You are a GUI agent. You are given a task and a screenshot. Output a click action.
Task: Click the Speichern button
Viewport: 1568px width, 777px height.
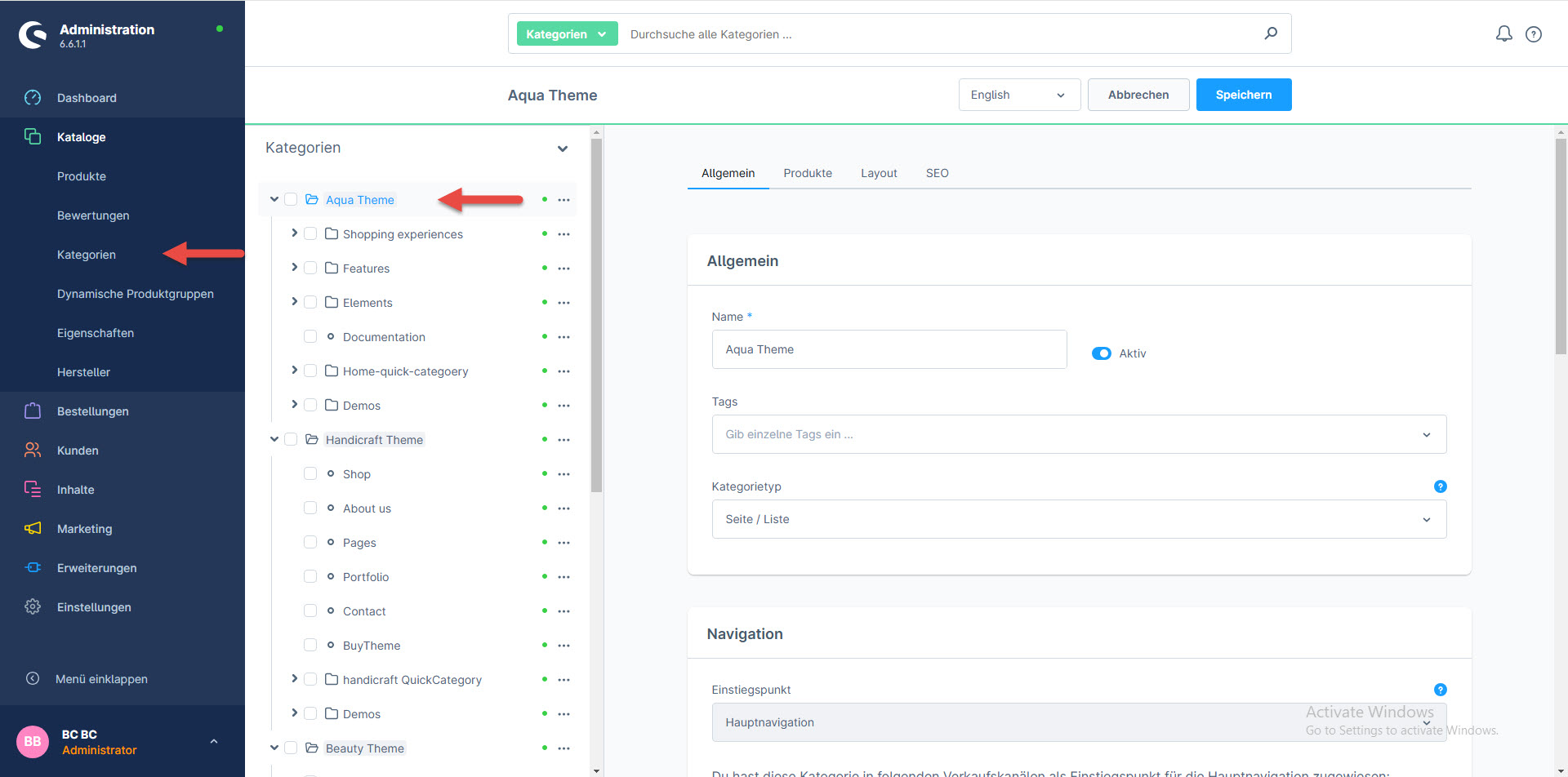1243,95
